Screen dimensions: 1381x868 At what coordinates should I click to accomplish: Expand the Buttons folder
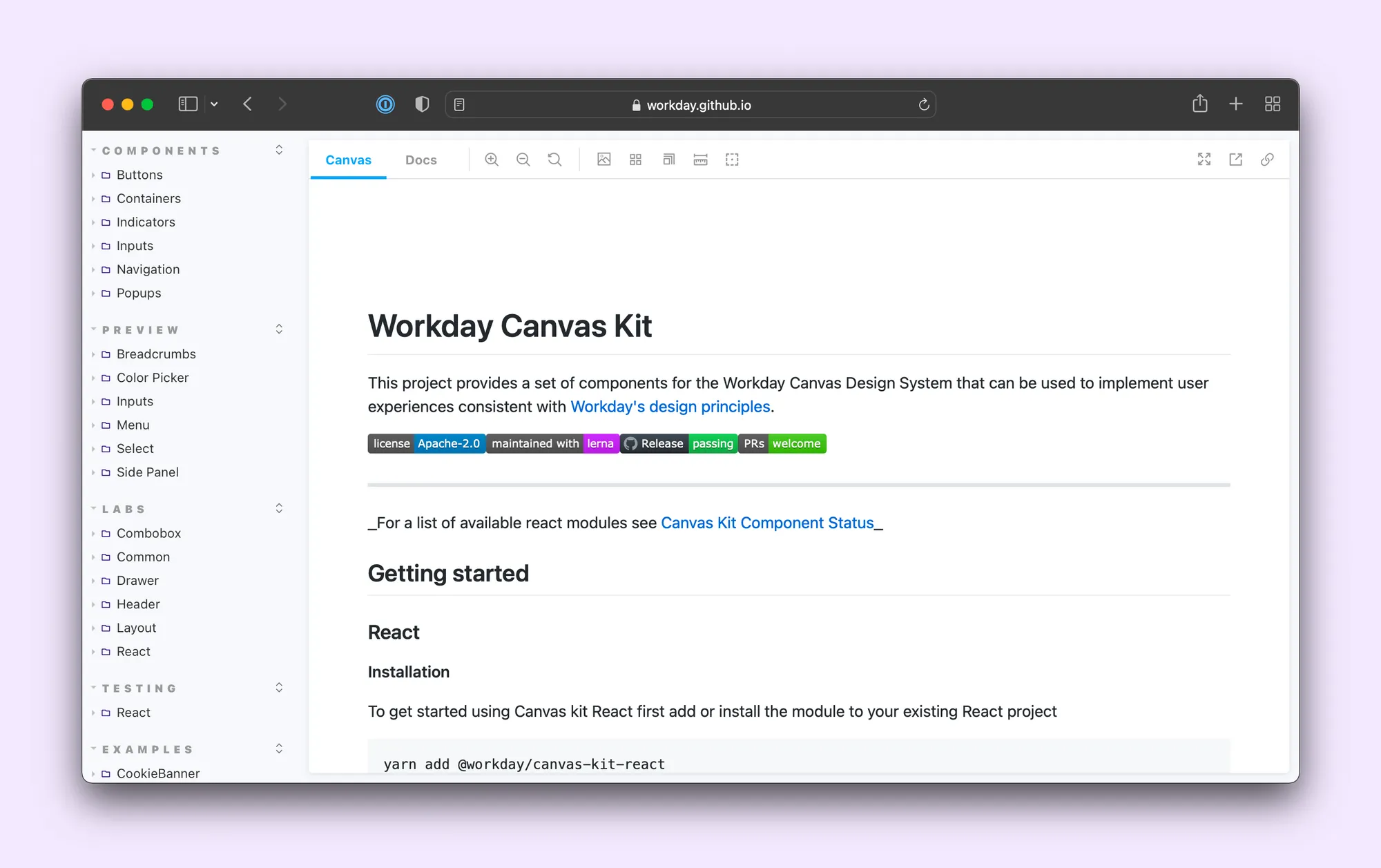[139, 175]
